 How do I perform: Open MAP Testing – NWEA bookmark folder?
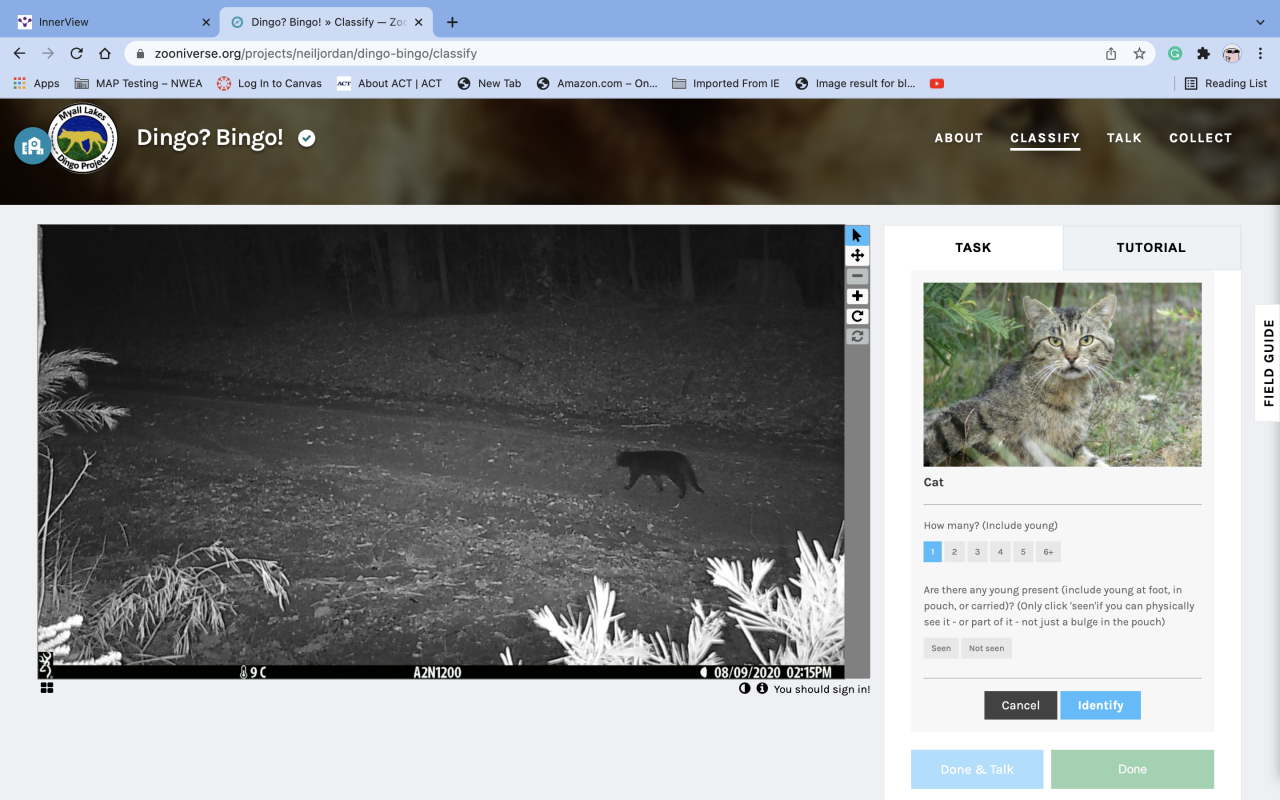[x=138, y=83]
